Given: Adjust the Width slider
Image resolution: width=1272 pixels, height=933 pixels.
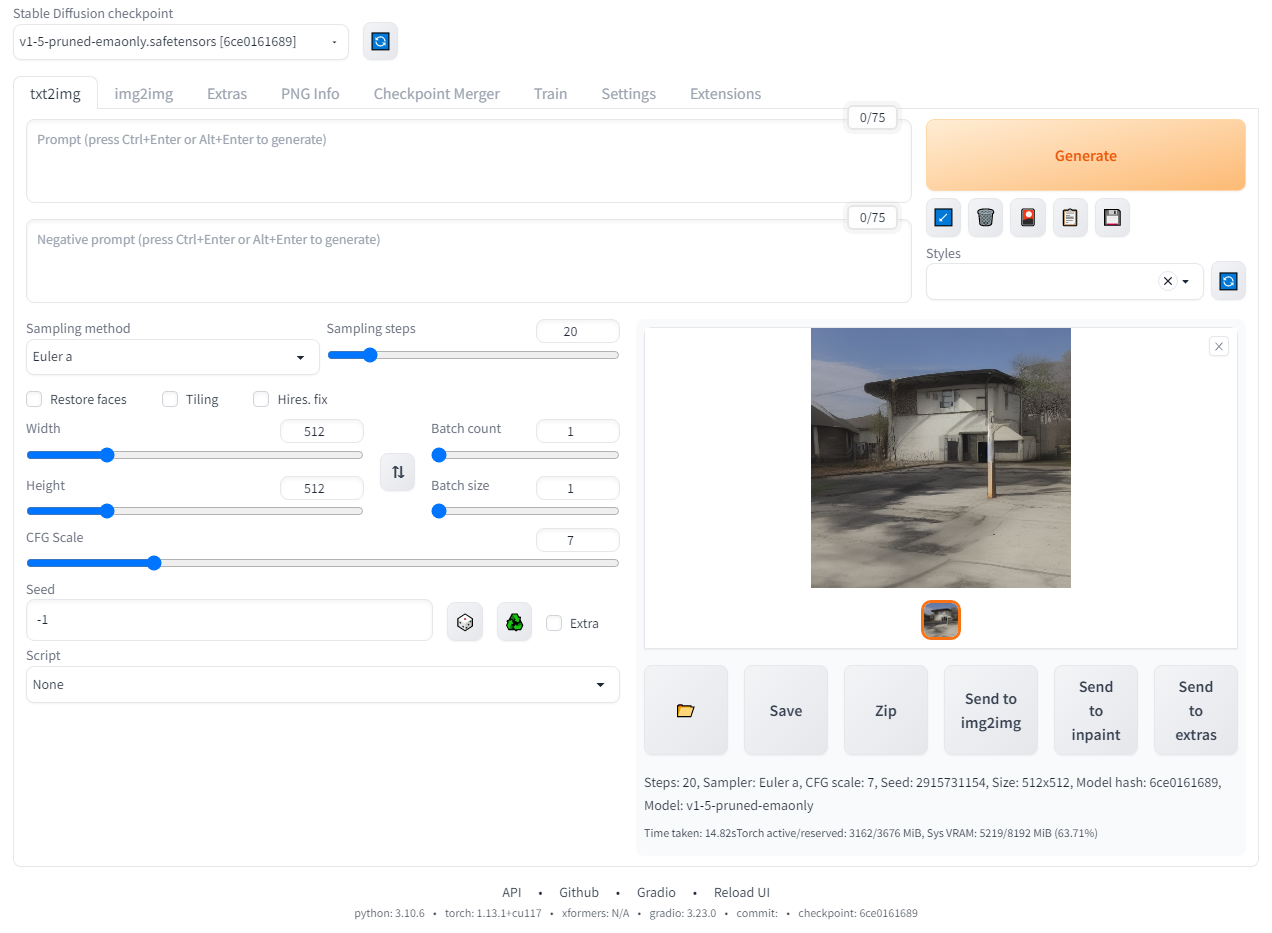Looking at the screenshot, I should [x=195, y=455].
